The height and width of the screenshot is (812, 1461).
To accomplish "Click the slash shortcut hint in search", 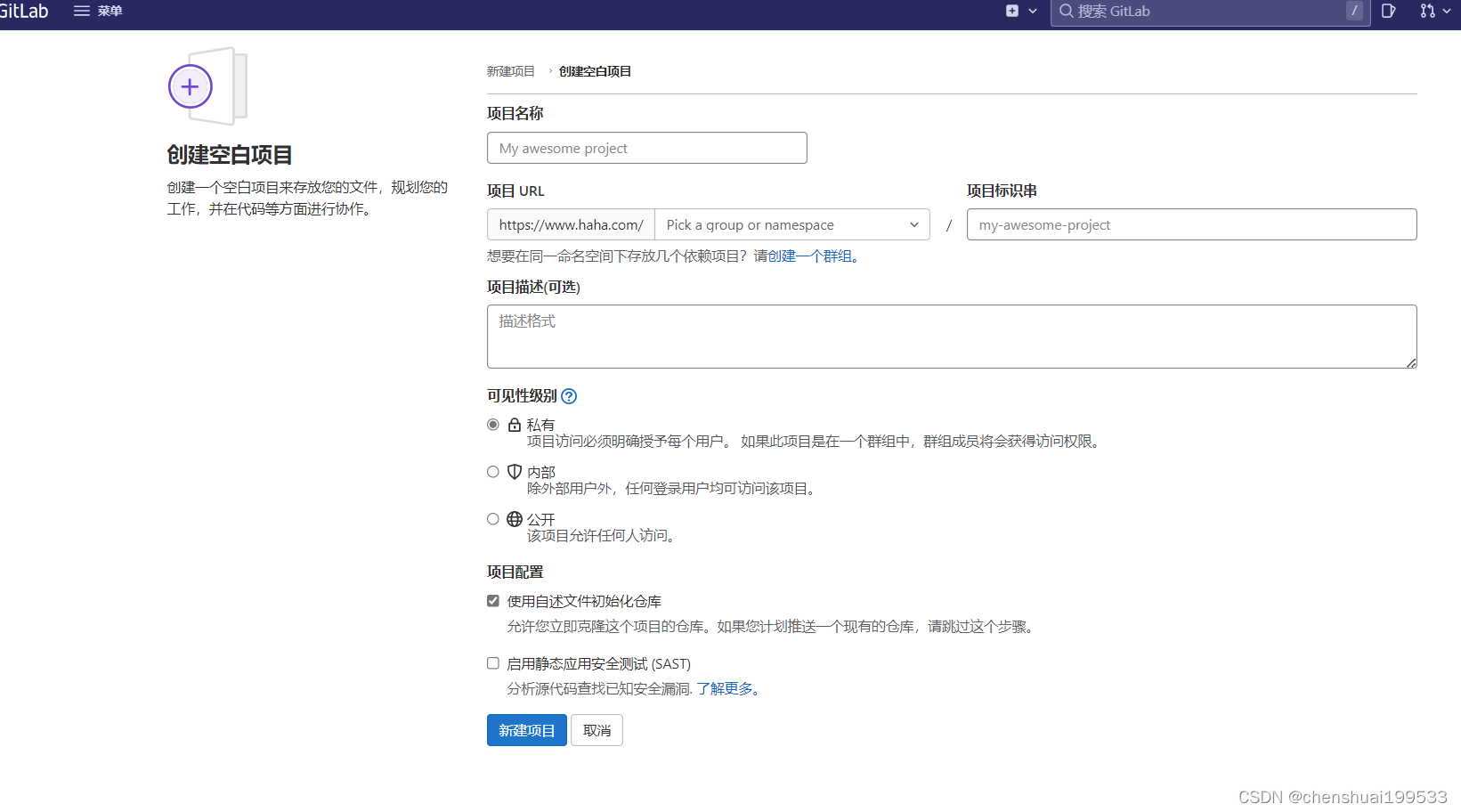I will [x=1354, y=11].
